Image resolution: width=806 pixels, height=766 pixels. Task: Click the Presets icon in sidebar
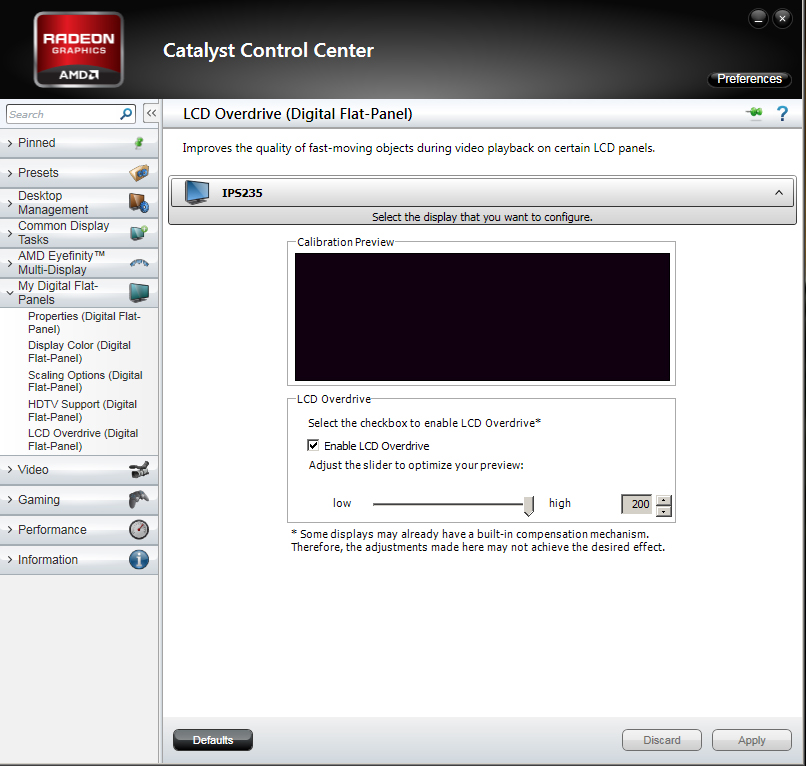pos(139,173)
